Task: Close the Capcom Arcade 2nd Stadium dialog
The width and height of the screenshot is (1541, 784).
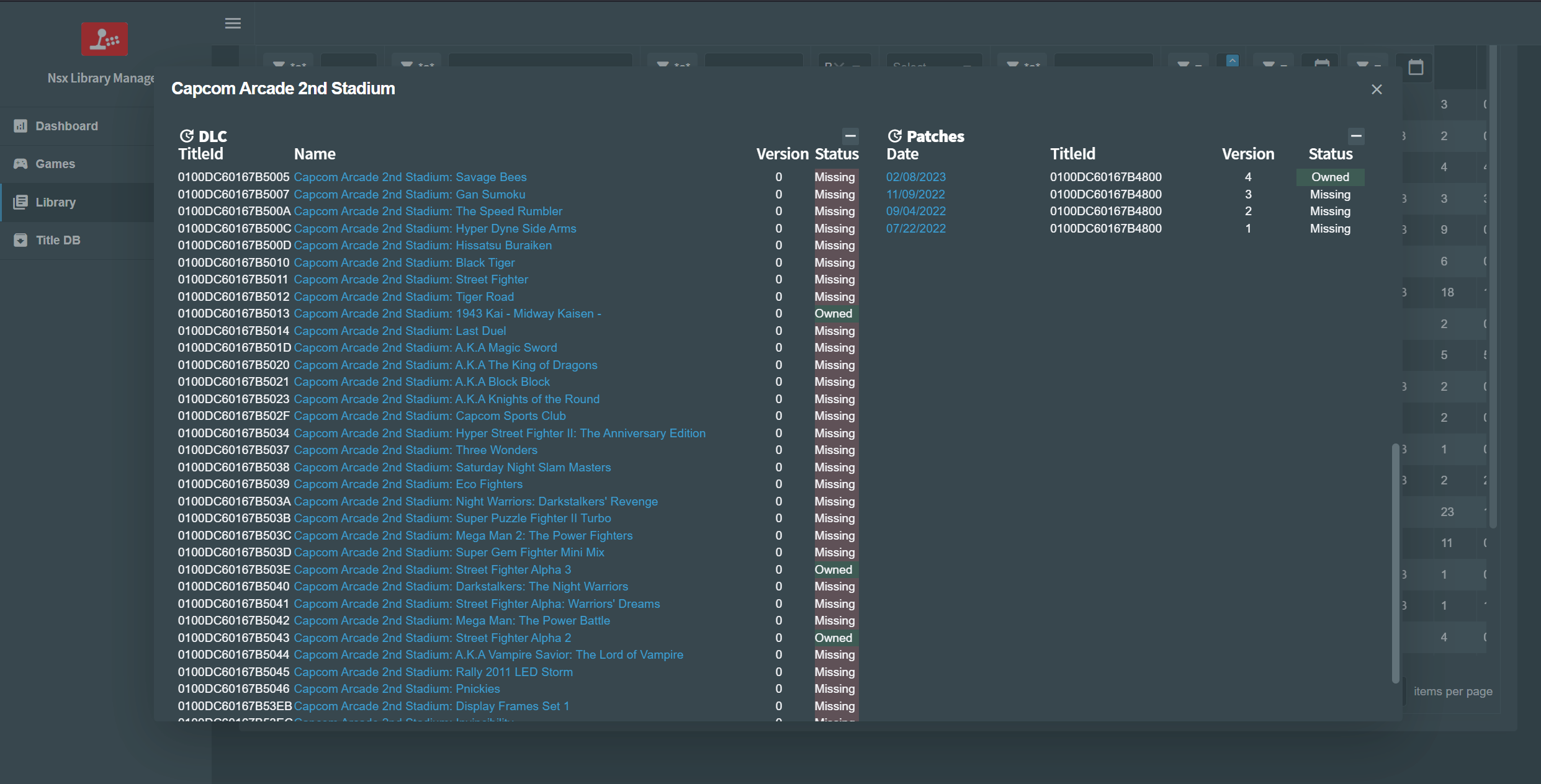Action: click(1377, 89)
